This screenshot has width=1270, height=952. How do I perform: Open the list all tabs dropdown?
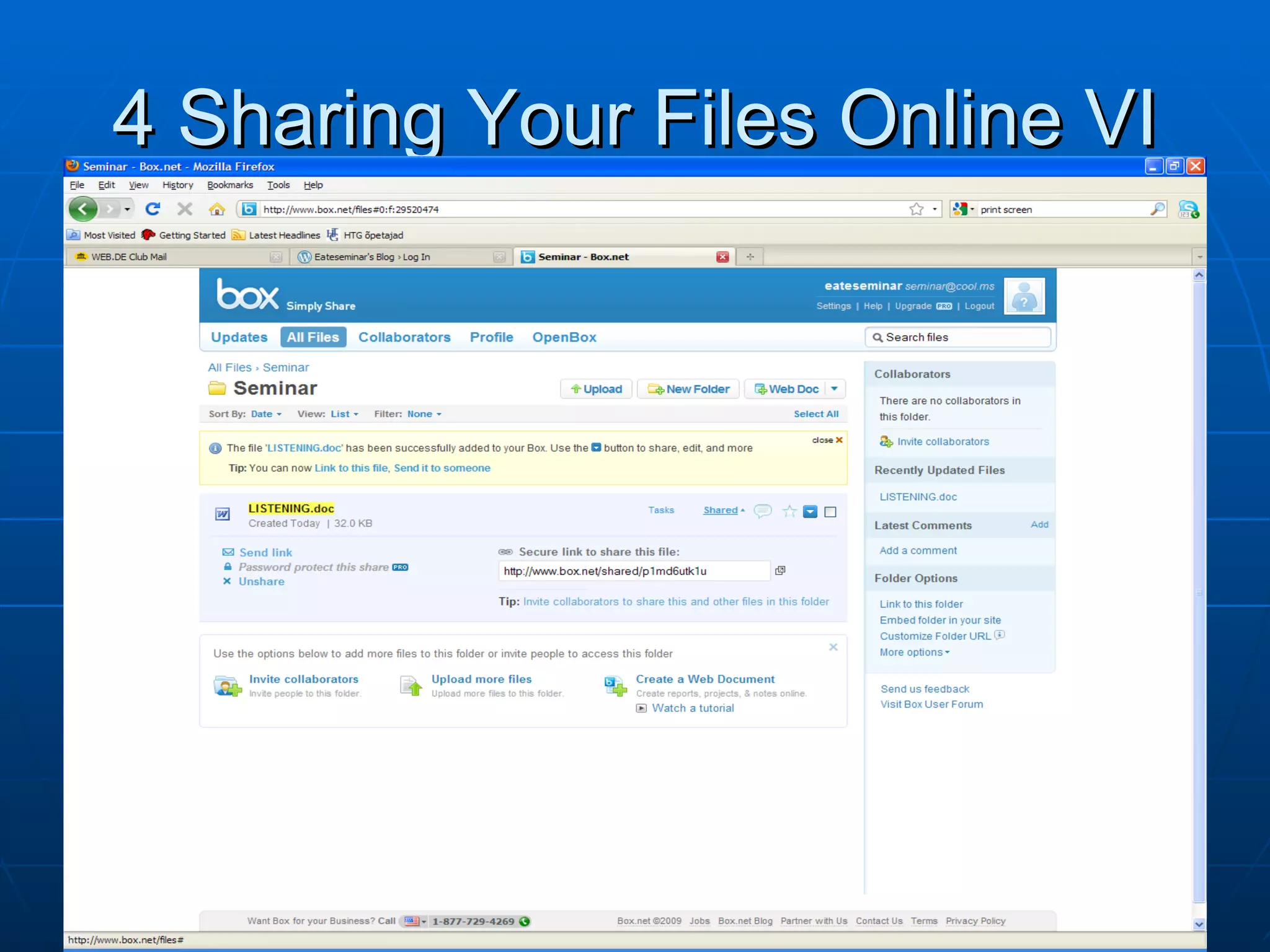tap(1199, 257)
